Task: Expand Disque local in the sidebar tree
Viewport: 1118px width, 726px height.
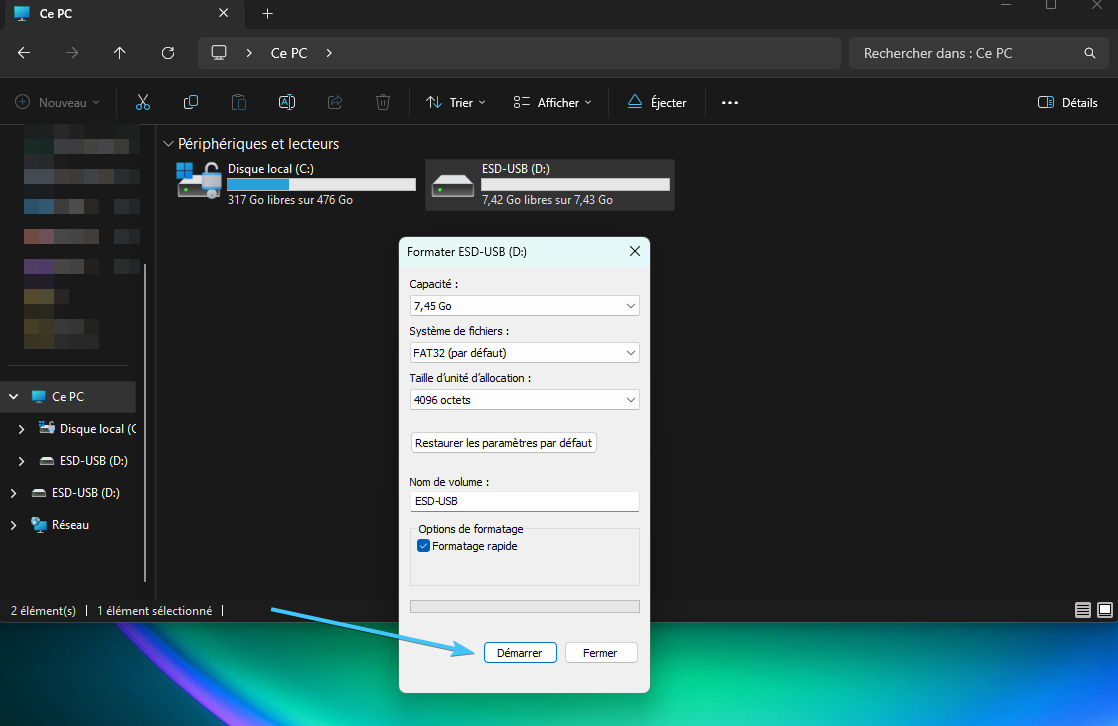Action: click(21, 429)
